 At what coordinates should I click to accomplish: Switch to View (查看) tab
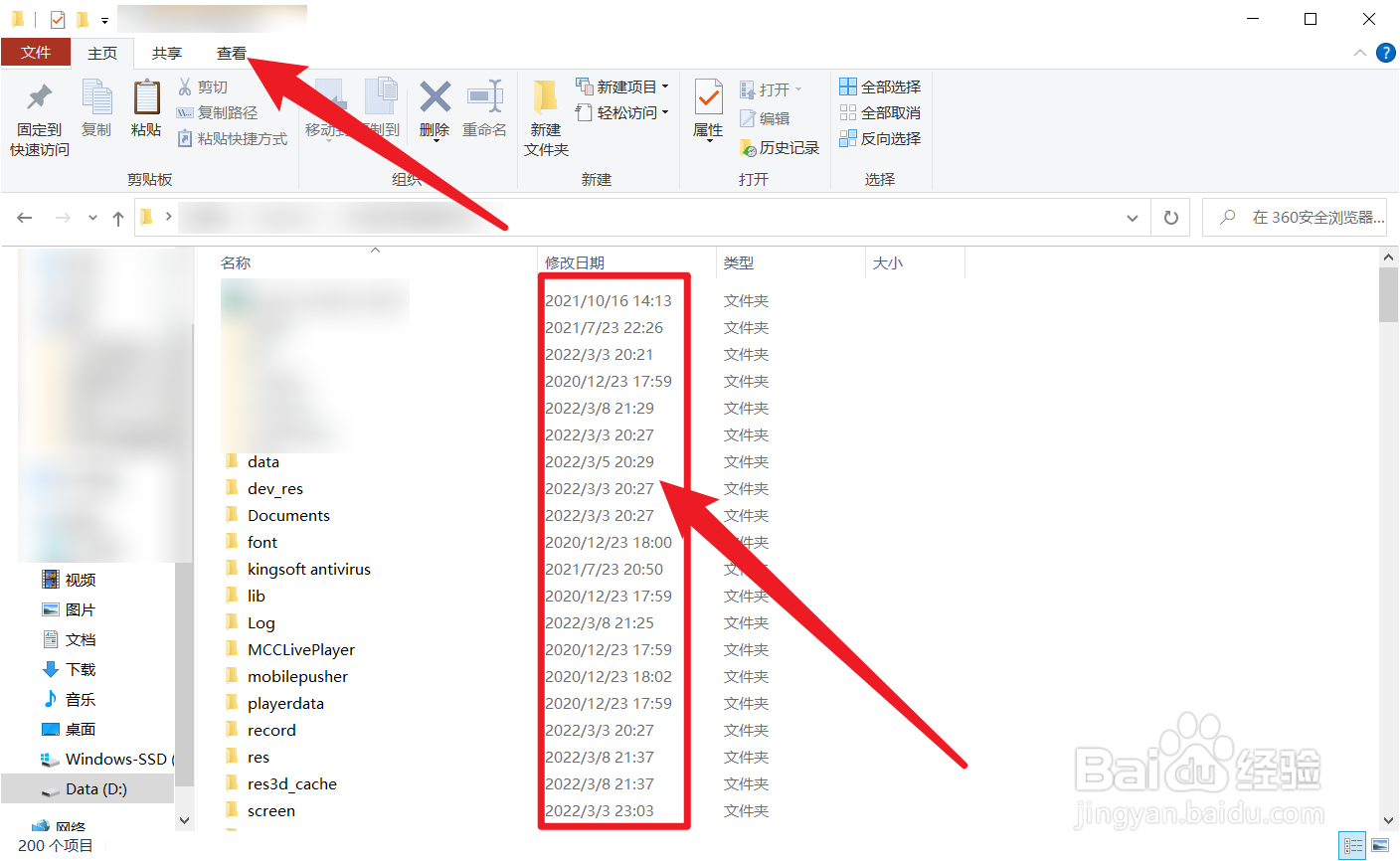232,53
